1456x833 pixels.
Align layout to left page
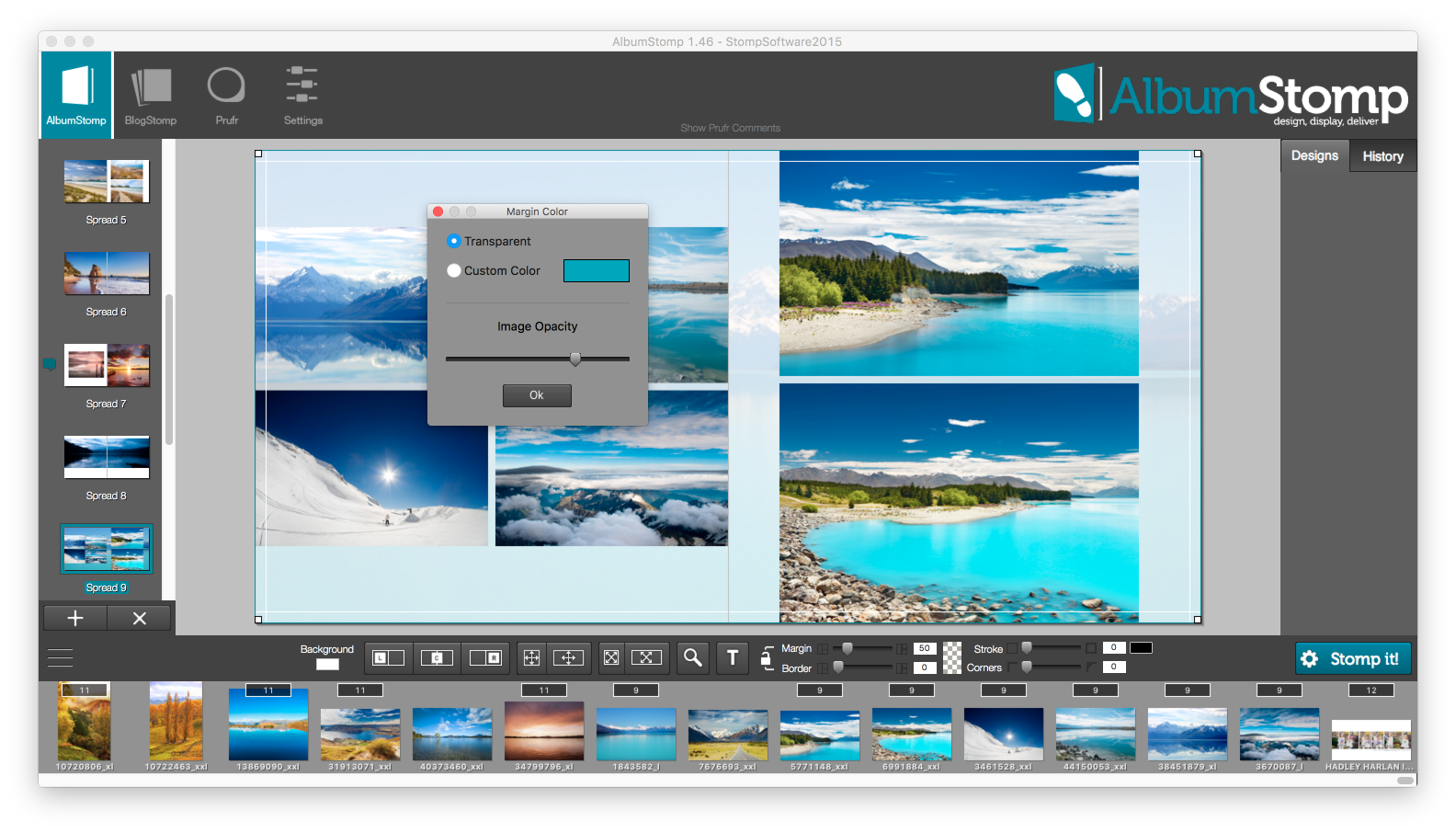point(388,657)
